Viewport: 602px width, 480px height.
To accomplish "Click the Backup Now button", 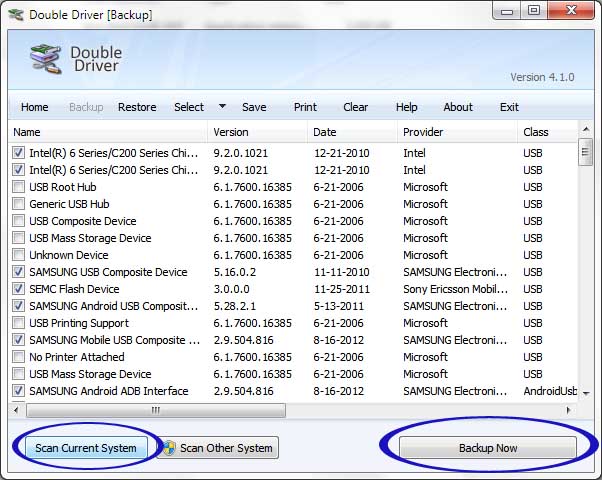I will (x=488, y=448).
